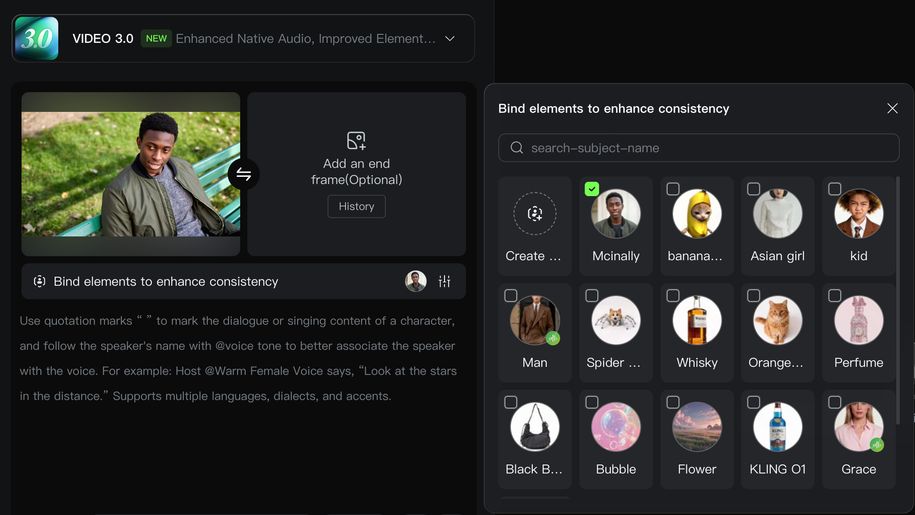Click the VIDEO 3.0 model logo
Viewport: 915px width, 515px height.
click(x=36, y=39)
